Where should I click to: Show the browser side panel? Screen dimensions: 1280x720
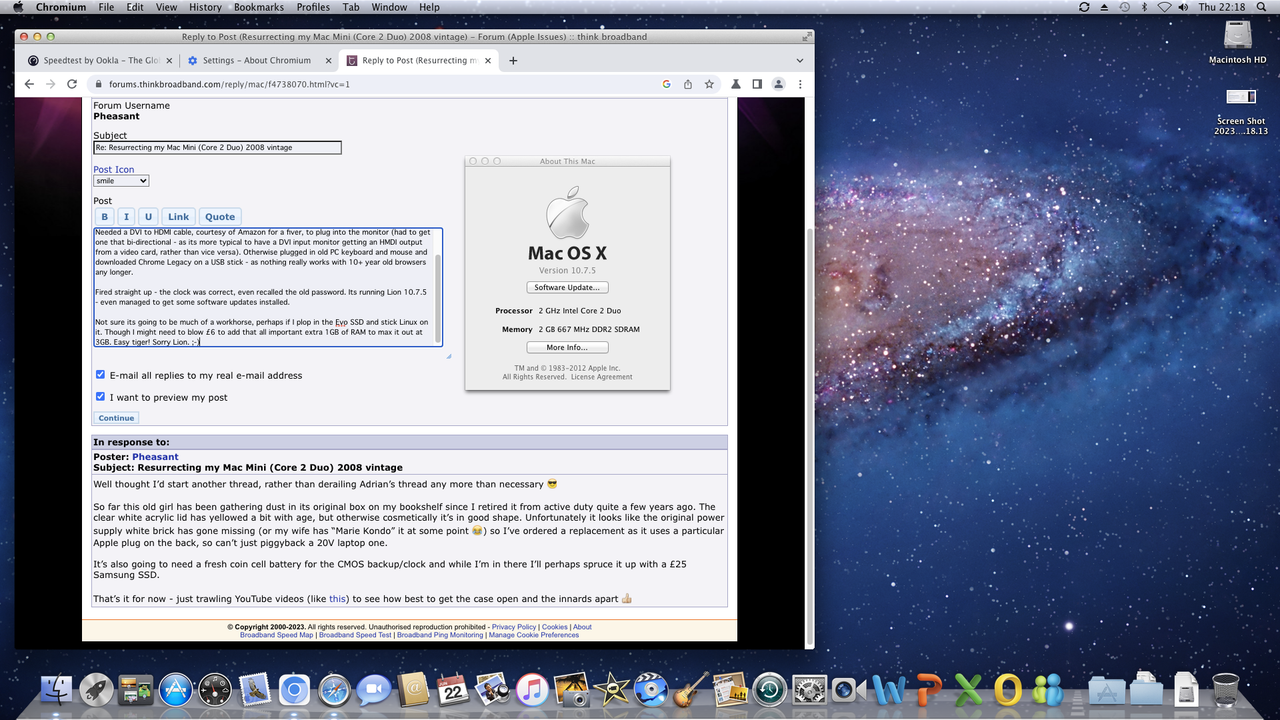click(x=757, y=84)
